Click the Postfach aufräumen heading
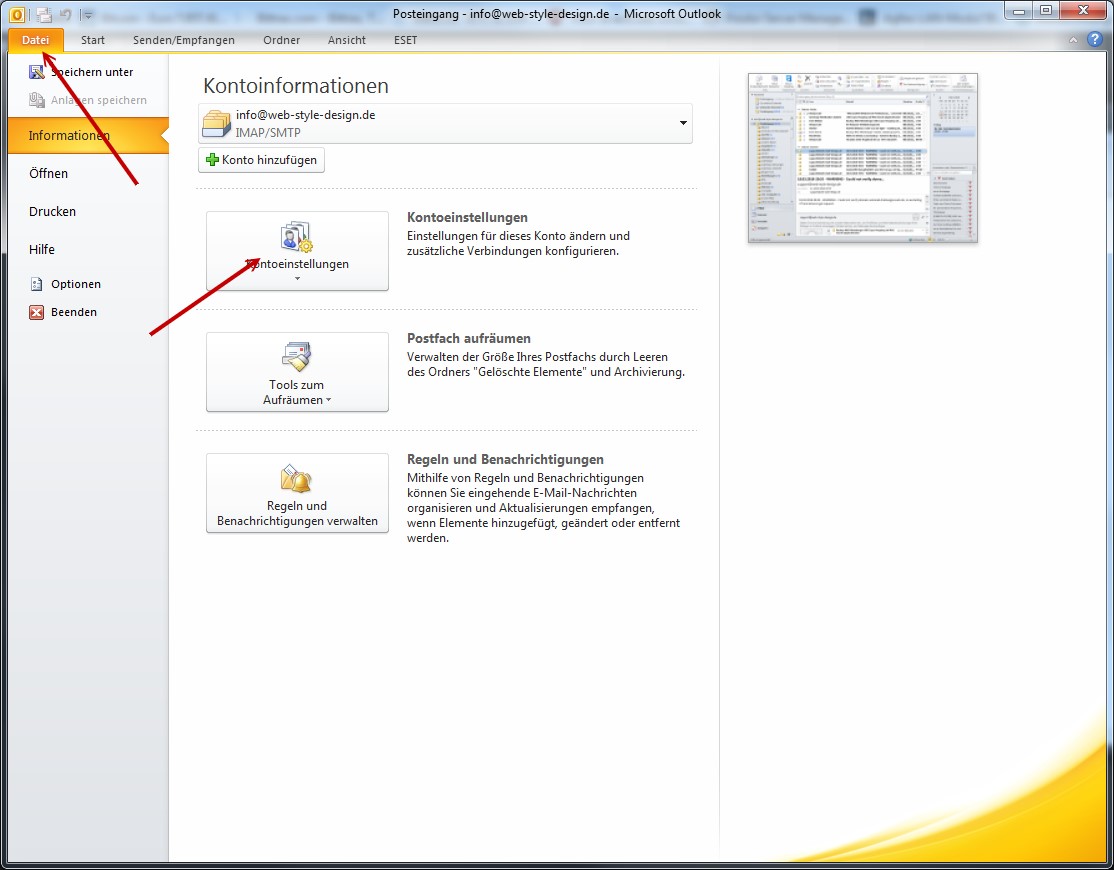The width and height of the screenshot is (1114, 870). (x=469, y=339)
